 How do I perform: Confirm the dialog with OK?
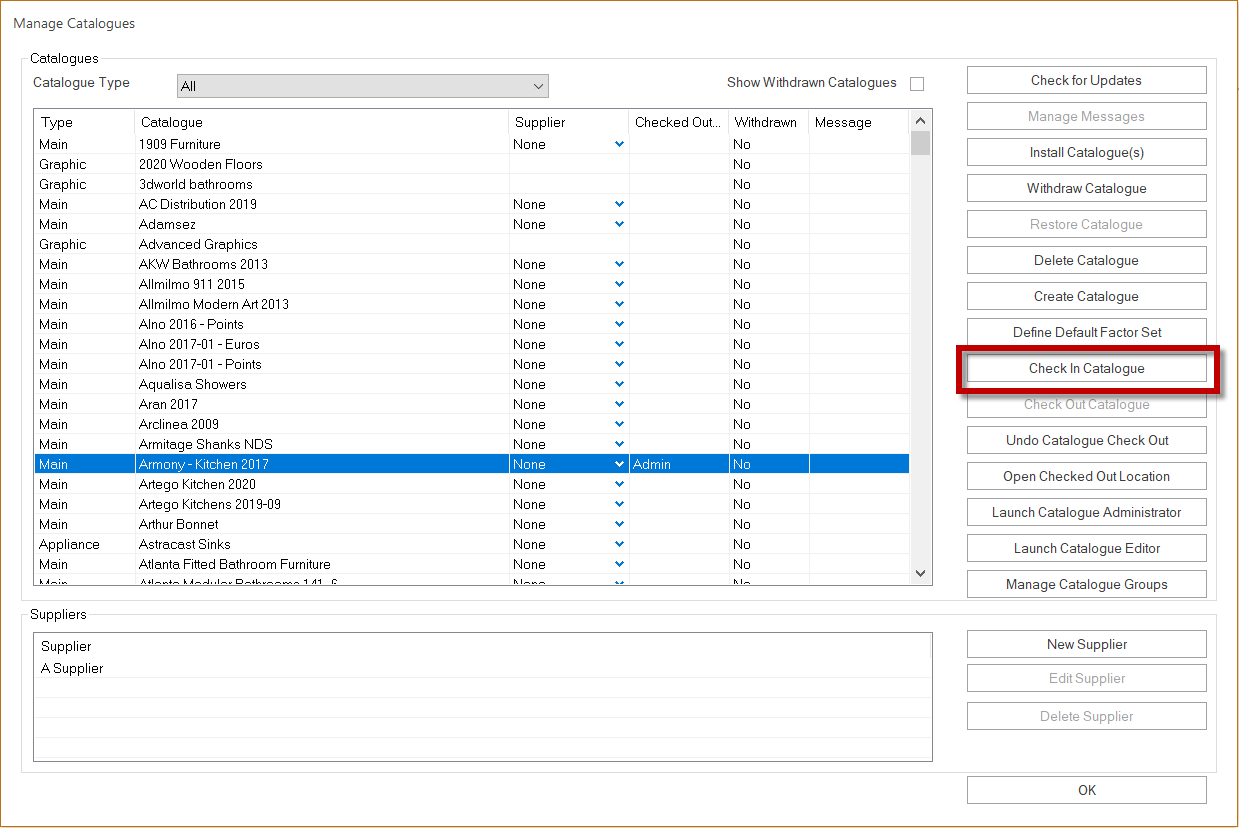1086,790
